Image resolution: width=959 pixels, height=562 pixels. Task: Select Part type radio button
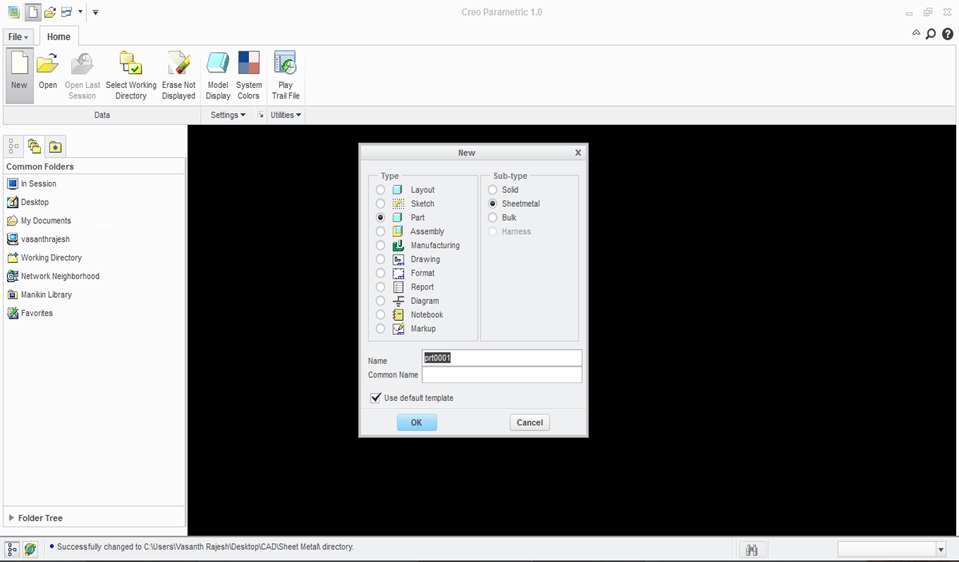[x=380, y=218]
